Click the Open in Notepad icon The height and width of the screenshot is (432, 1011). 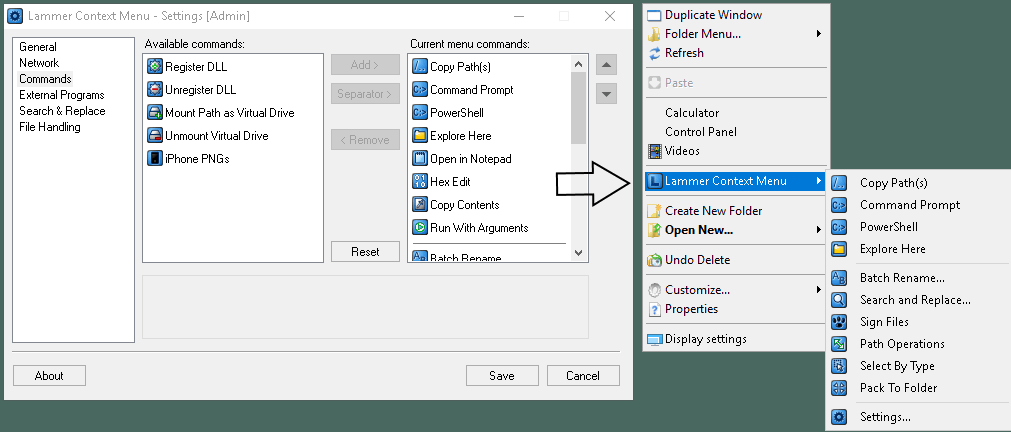click(420, 159)
